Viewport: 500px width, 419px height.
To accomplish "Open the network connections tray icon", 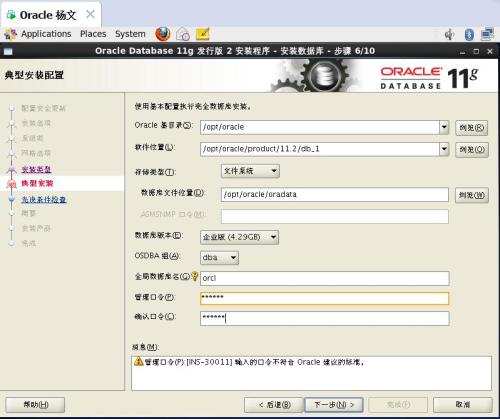I will (487, 34).
